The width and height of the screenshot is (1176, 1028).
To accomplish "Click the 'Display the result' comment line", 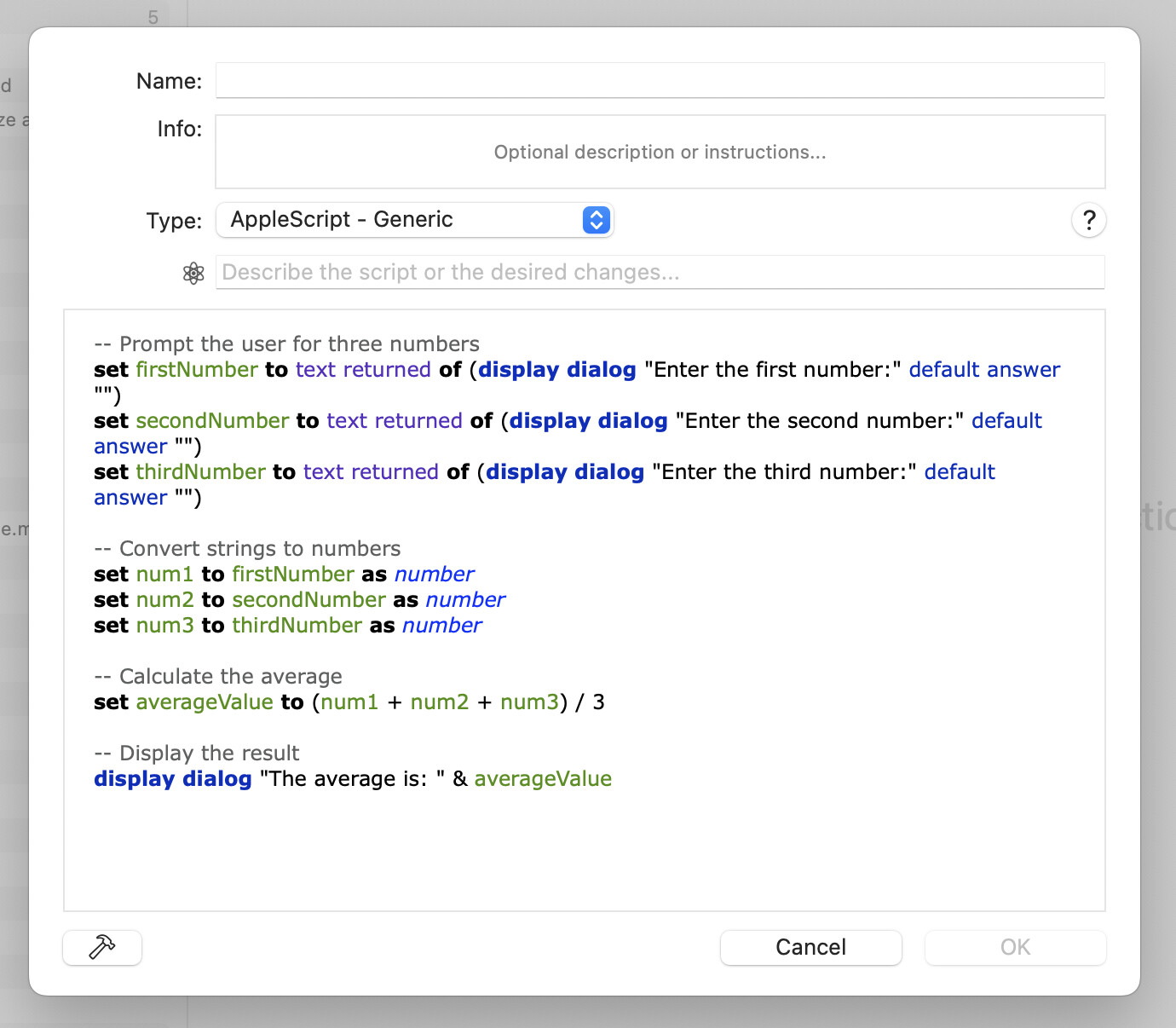I will pos(197,754).
